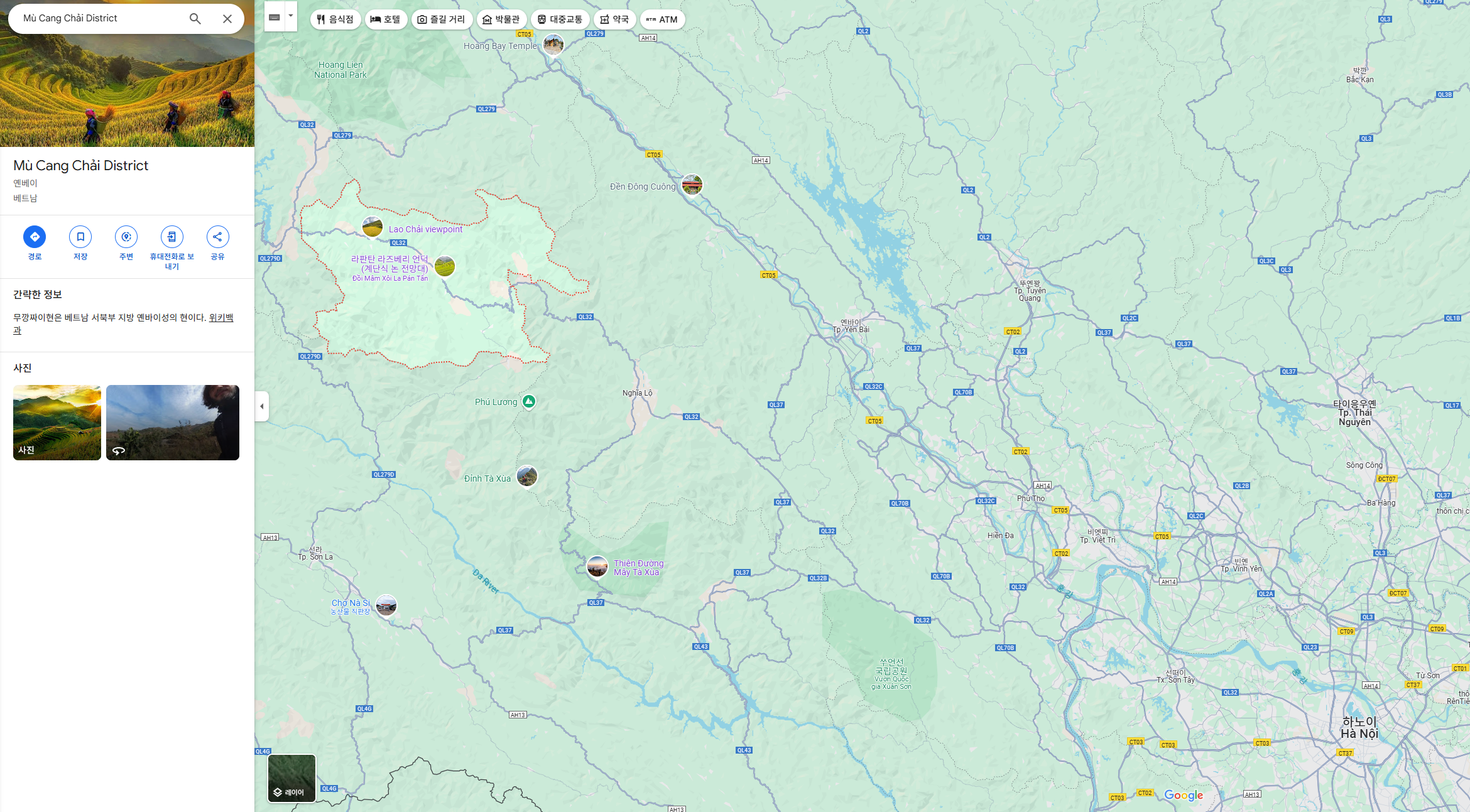Filter by museums (박물관) chip
This screenshot has width=1470, height=812.
tap(501, 19)
